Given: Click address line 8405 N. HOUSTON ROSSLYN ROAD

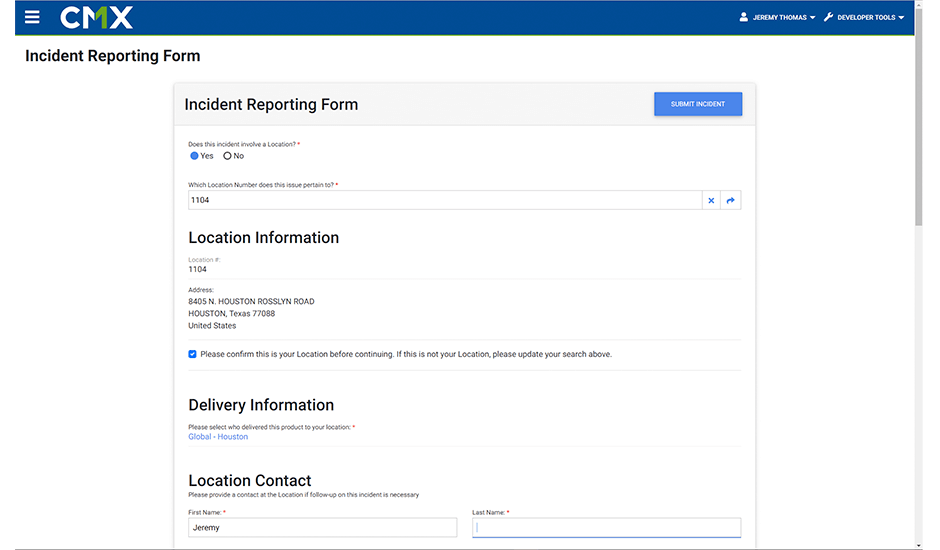Looking at the screenshot, I should [x=251, y=302].
